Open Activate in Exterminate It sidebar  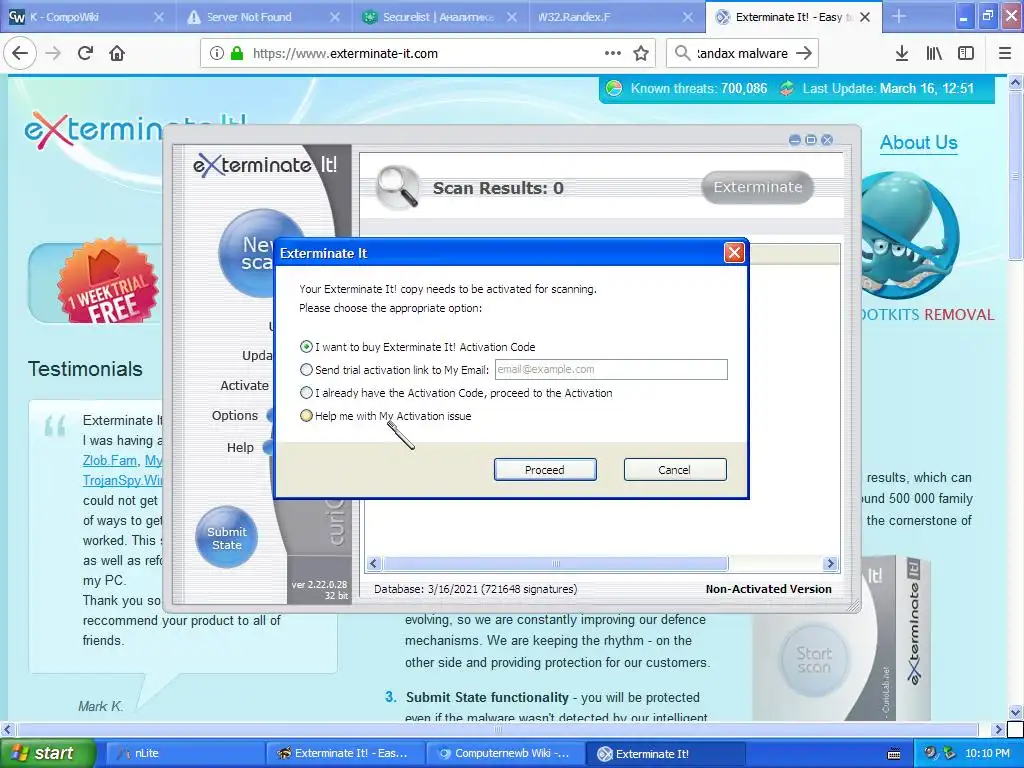point(244,385)
